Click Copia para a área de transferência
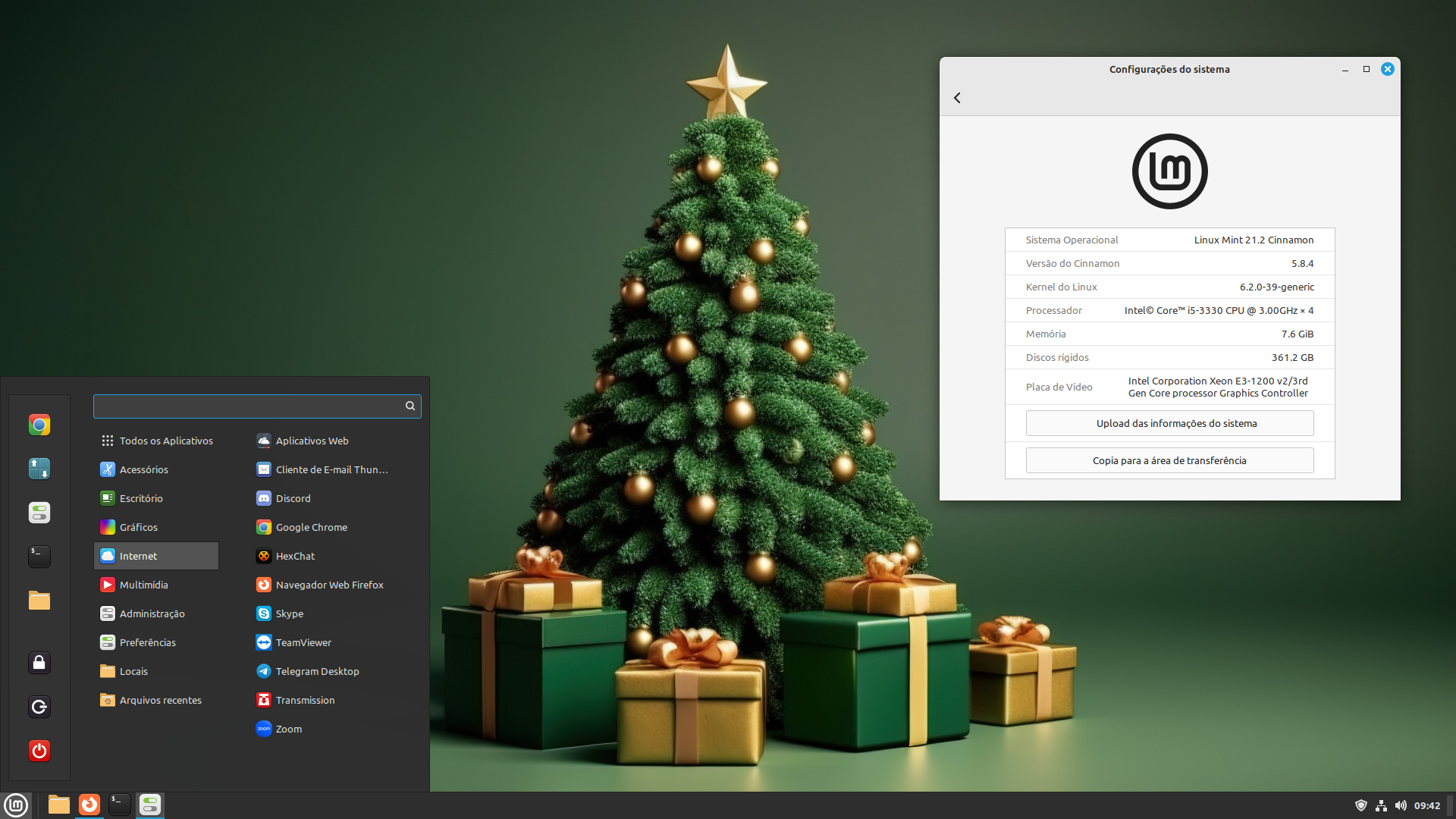1456x819 pixels. pos(1169,460)
